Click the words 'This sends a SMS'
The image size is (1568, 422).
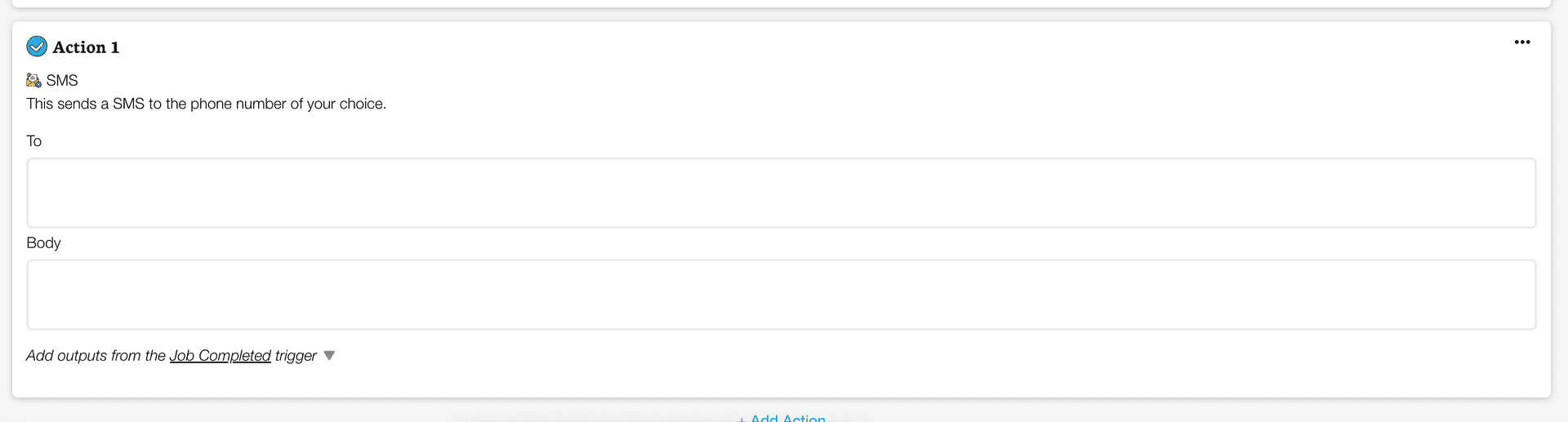(85, 104)
